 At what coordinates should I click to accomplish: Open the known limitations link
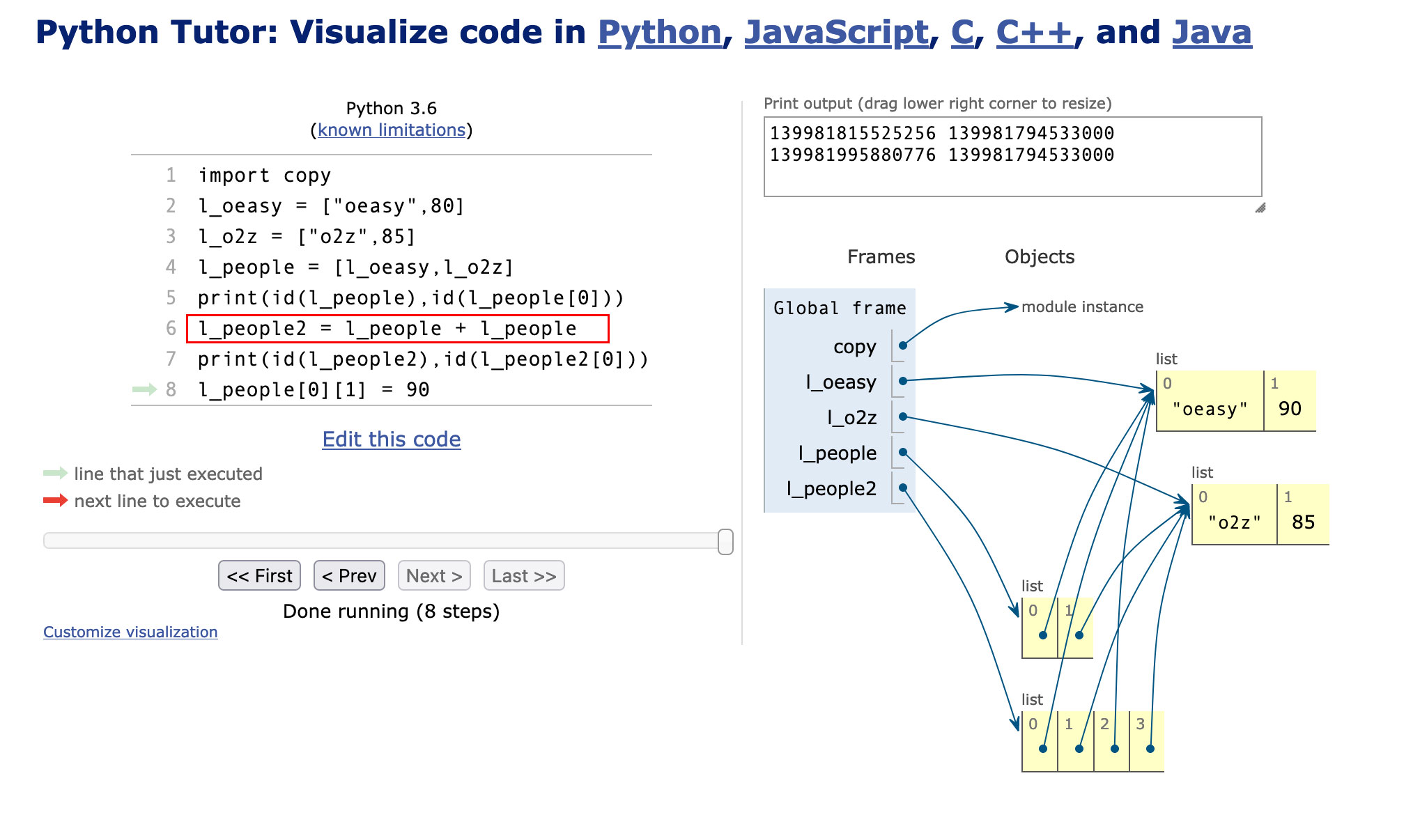392,130
